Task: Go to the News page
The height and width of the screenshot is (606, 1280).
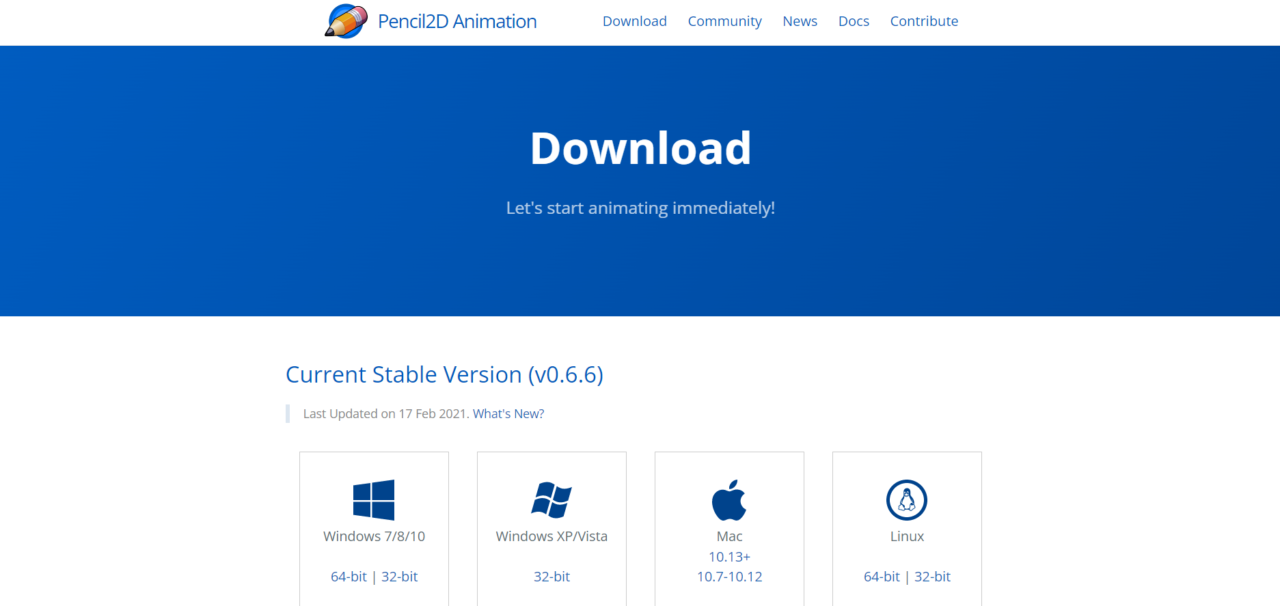Action: point(799,21)
